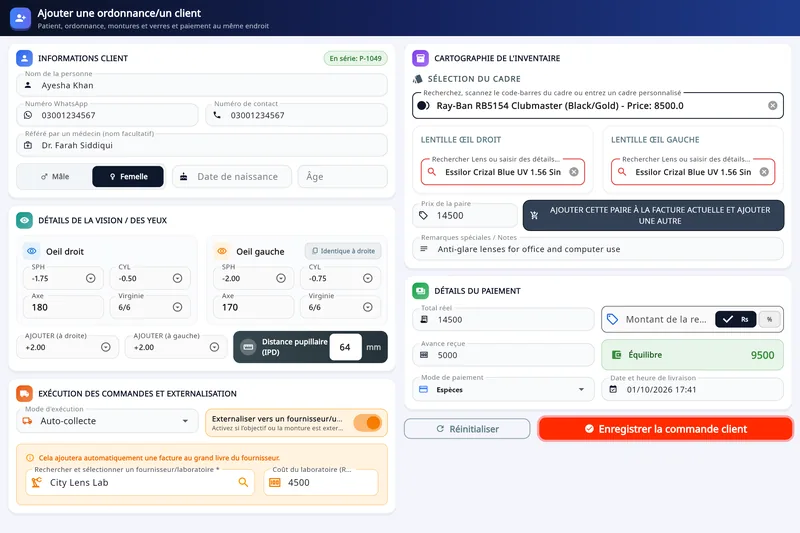800x533 pixels.
Task: Open right eye CYL -0.50 dropdown
Action: (178, 278)
